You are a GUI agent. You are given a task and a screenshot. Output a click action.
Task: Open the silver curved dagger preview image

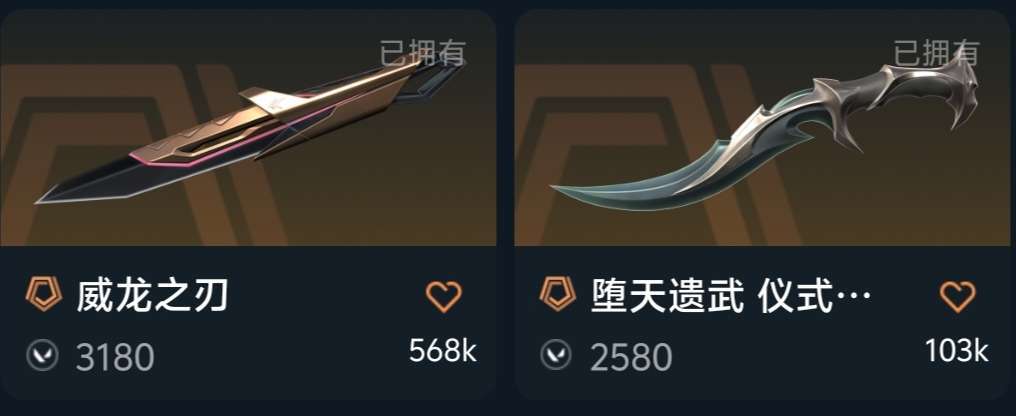click(763, 128)
